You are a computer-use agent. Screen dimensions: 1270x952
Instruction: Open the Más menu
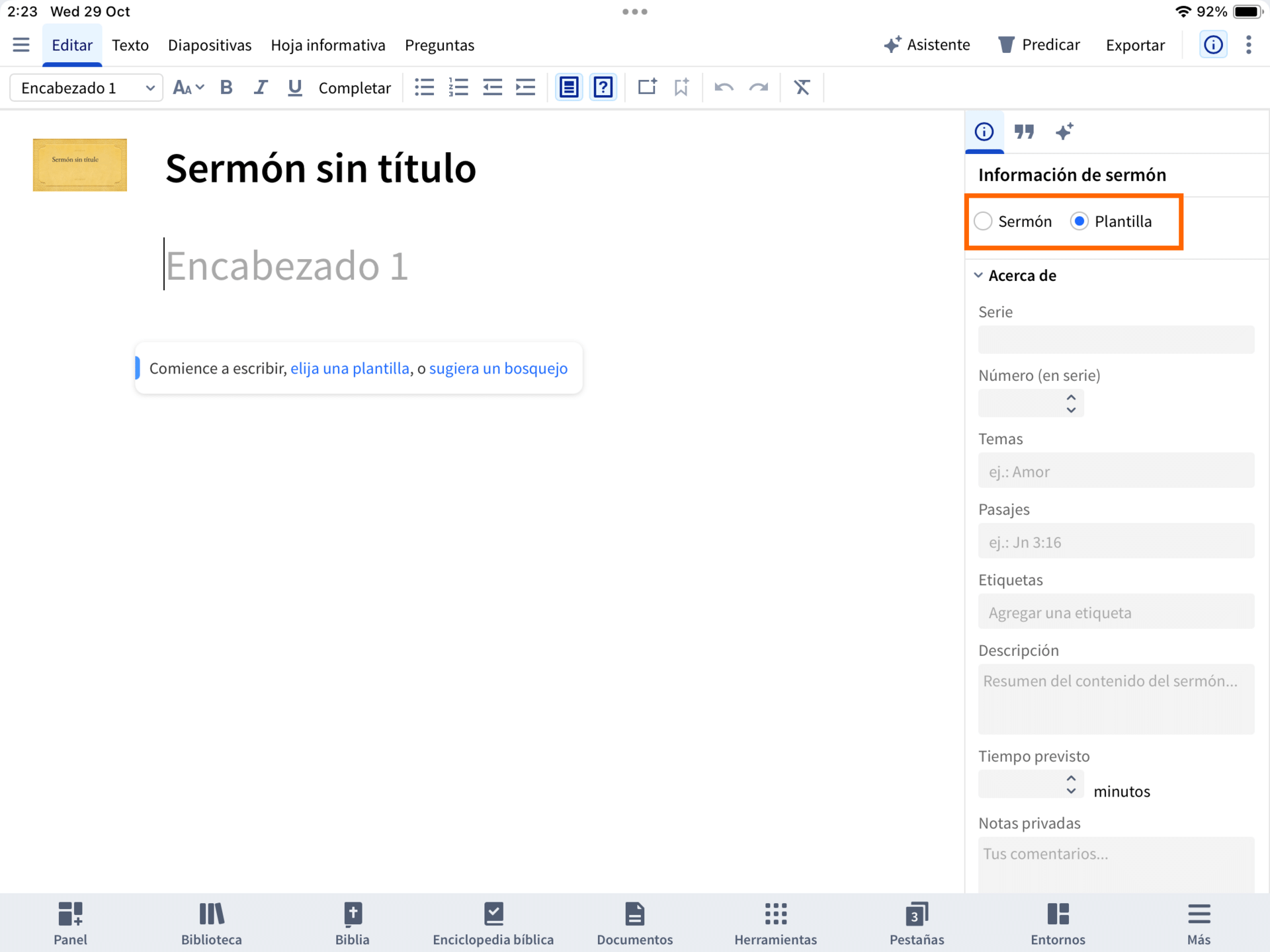(1199, 924)
